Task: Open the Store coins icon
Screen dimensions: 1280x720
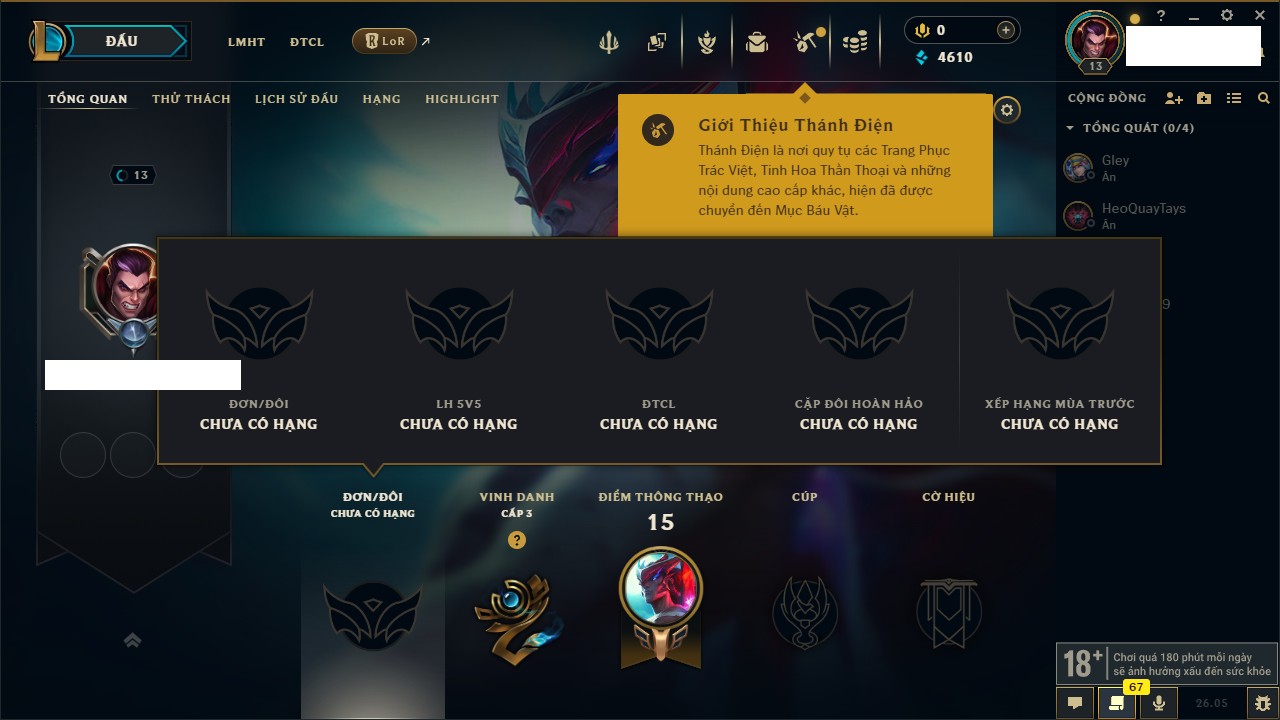Action: (855, 42)
